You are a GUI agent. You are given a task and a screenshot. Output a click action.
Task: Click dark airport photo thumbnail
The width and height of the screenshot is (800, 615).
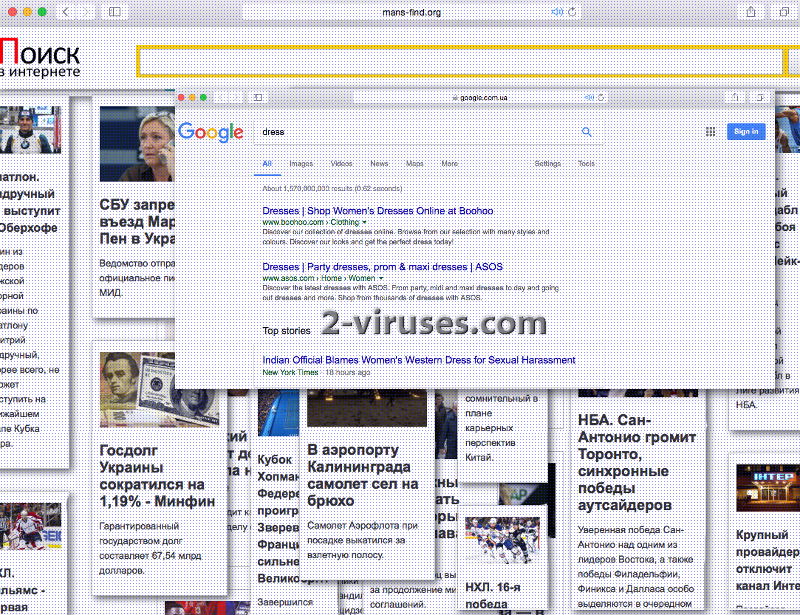click(x=367, y=408)
